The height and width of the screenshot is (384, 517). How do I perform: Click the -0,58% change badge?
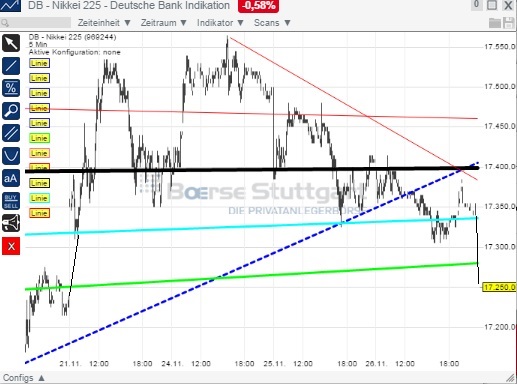(x=258, y=6)
